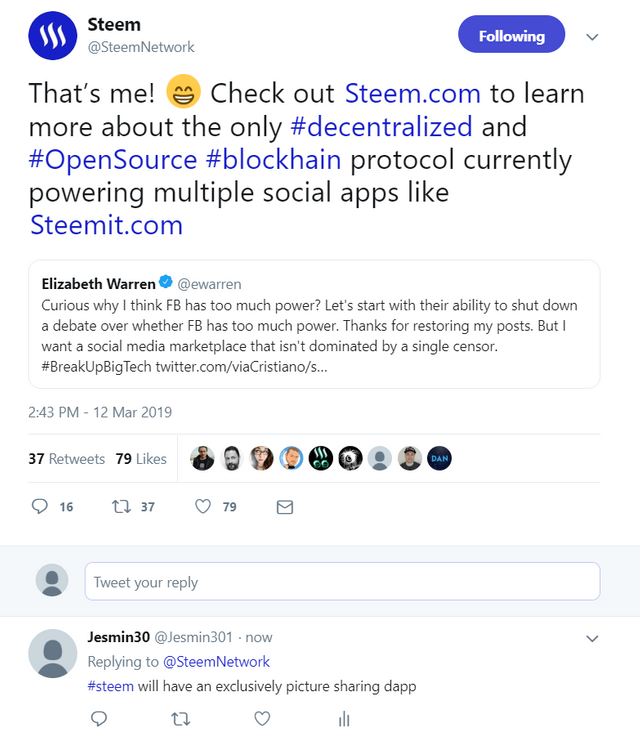Like Jesmin30's reply with heart icon

coord(262,719)
